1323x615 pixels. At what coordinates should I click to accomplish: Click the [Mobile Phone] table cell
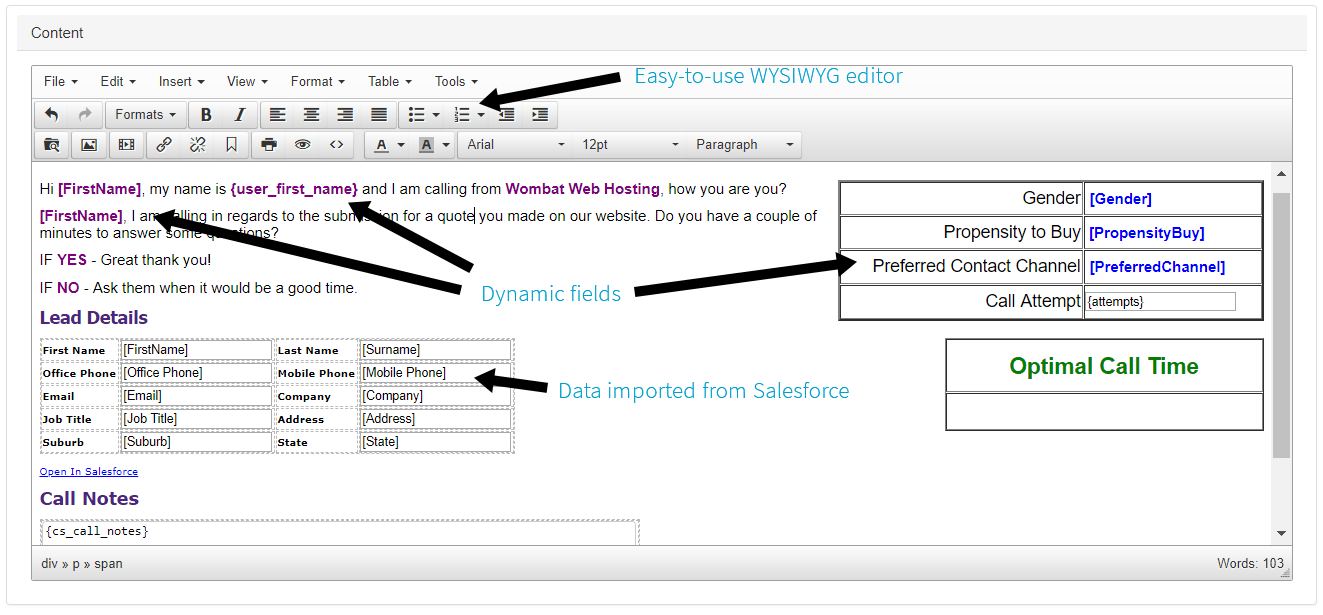coord(435,373)
